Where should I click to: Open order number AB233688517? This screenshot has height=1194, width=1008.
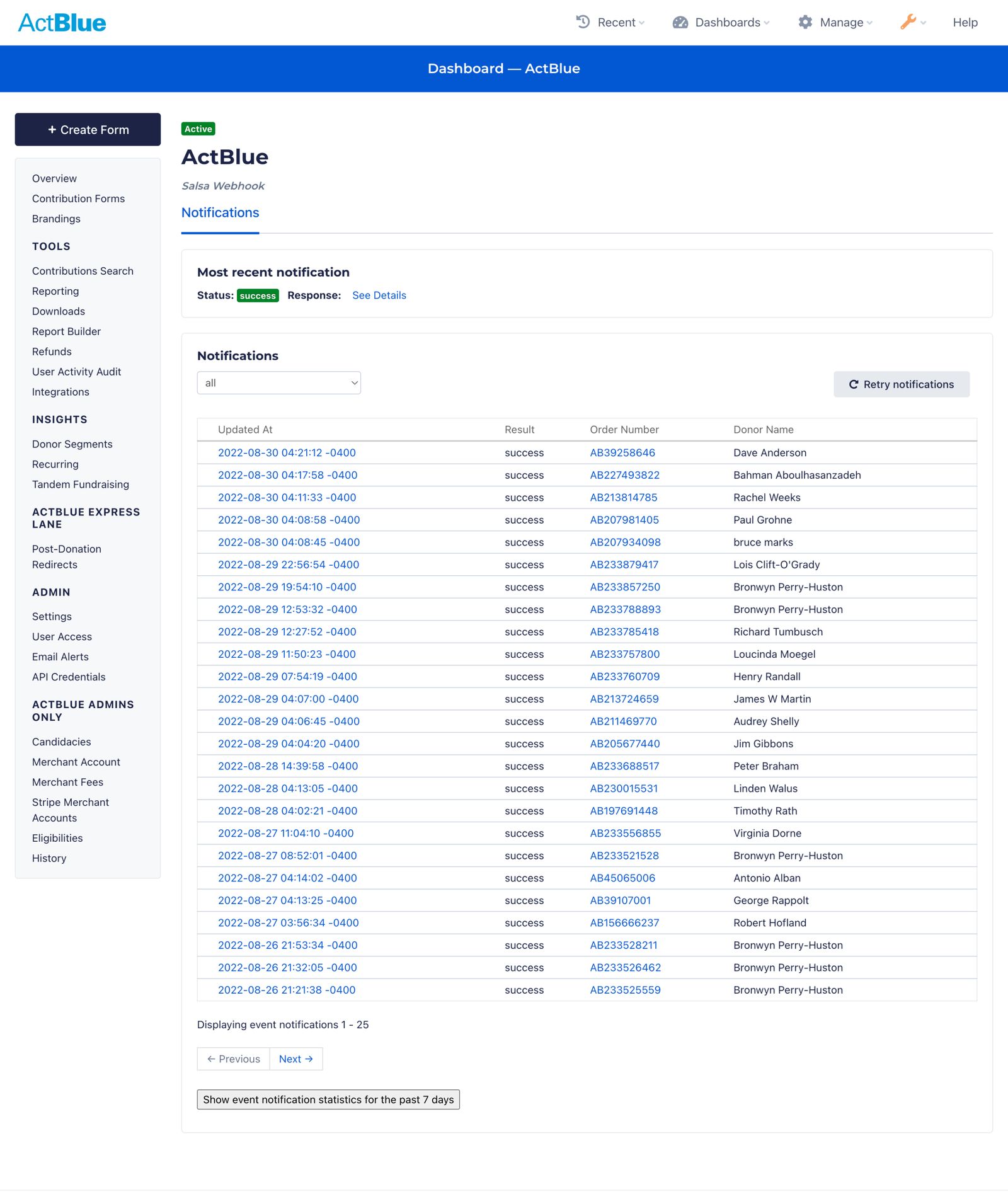click(x=624, y=766)
